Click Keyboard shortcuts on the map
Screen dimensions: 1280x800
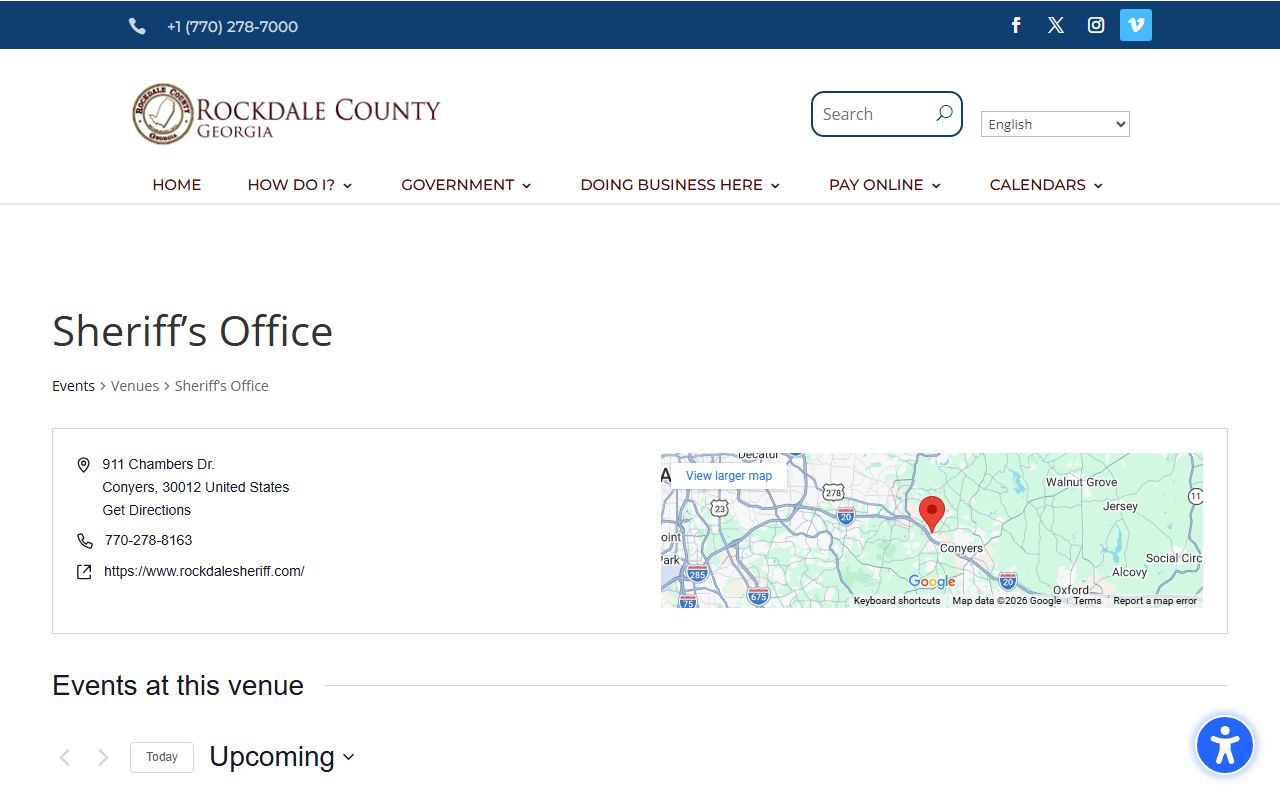[x=897, y=601]
